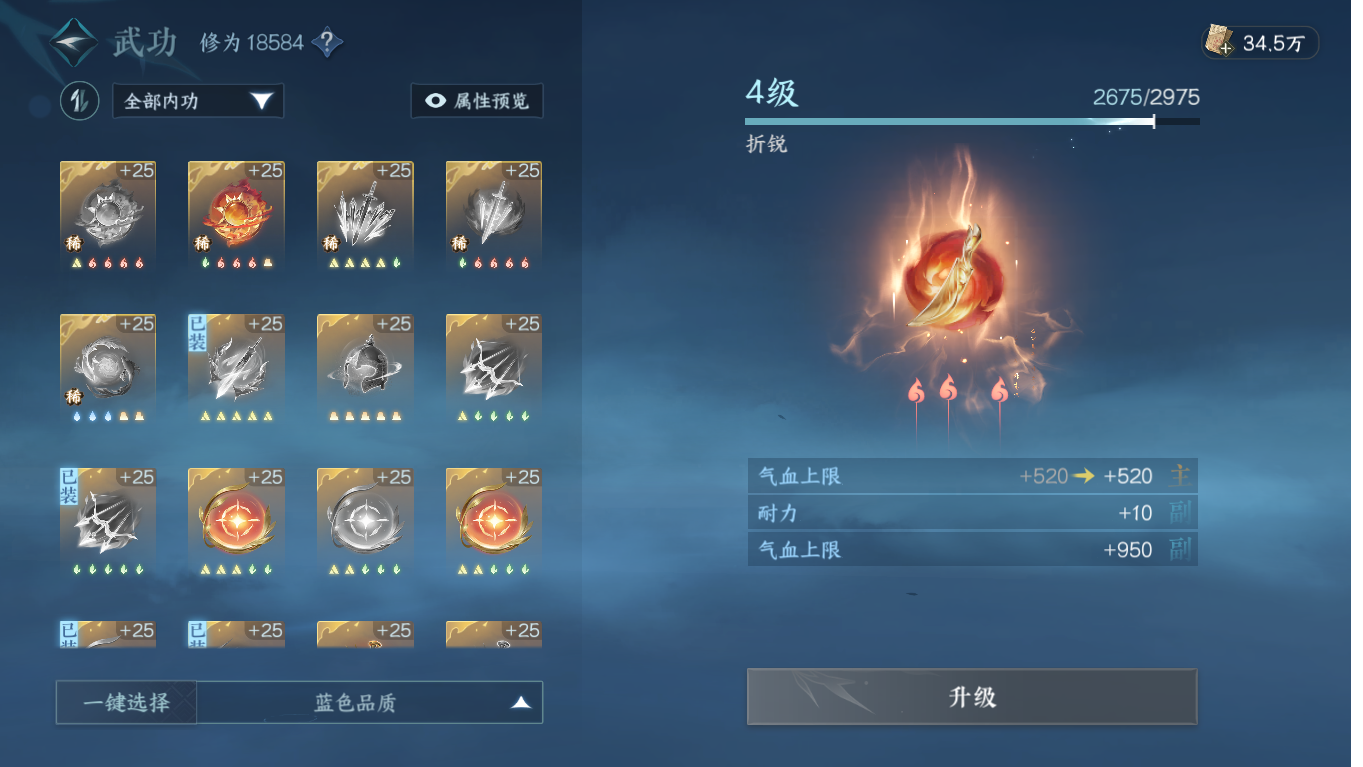Screen dimensions: 1363x767
Task: Click the back arrow beside 武功
Action: [76, 42]
